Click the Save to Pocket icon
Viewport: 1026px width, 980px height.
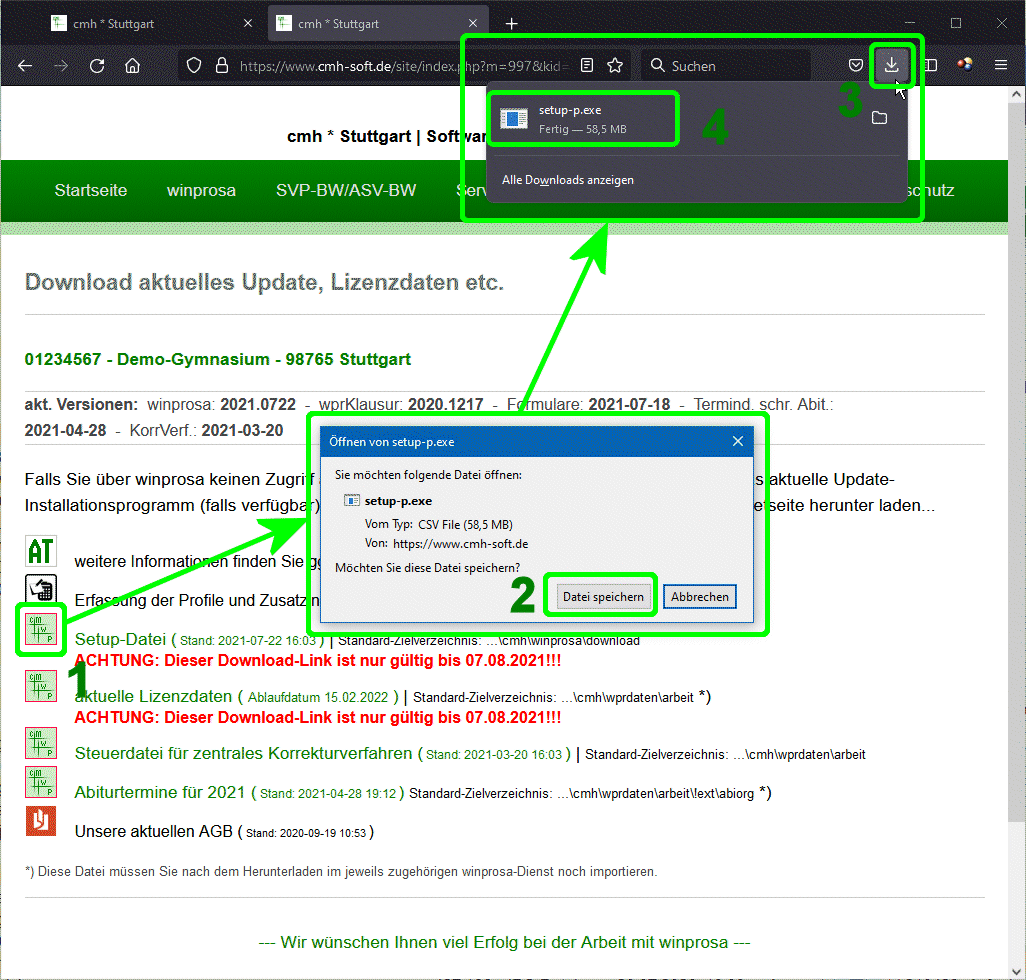(x=856, y=66)
